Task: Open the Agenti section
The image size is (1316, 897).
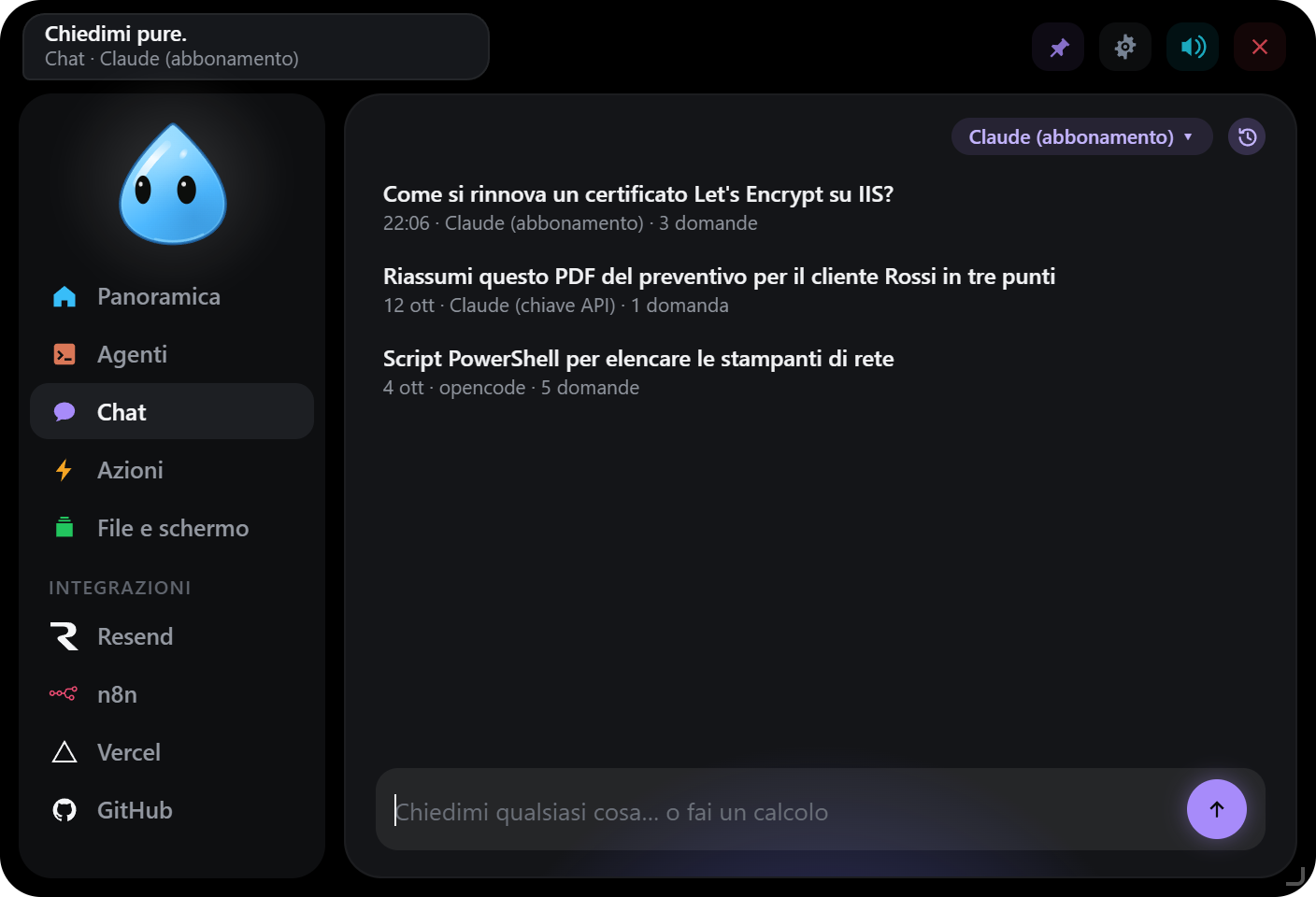Action: click(x=172, y=354)
